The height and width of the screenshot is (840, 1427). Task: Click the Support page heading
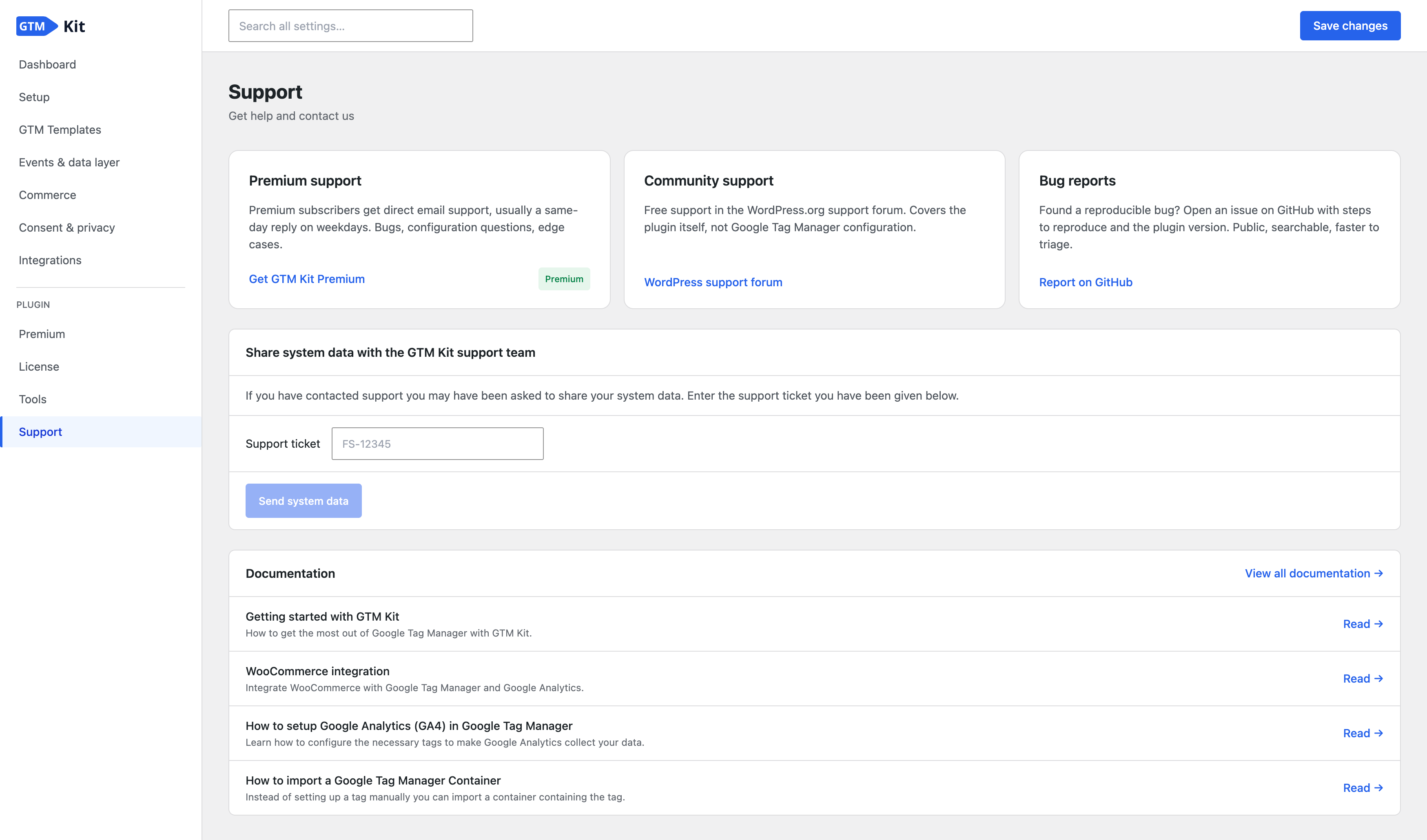(x=266, y=92)
